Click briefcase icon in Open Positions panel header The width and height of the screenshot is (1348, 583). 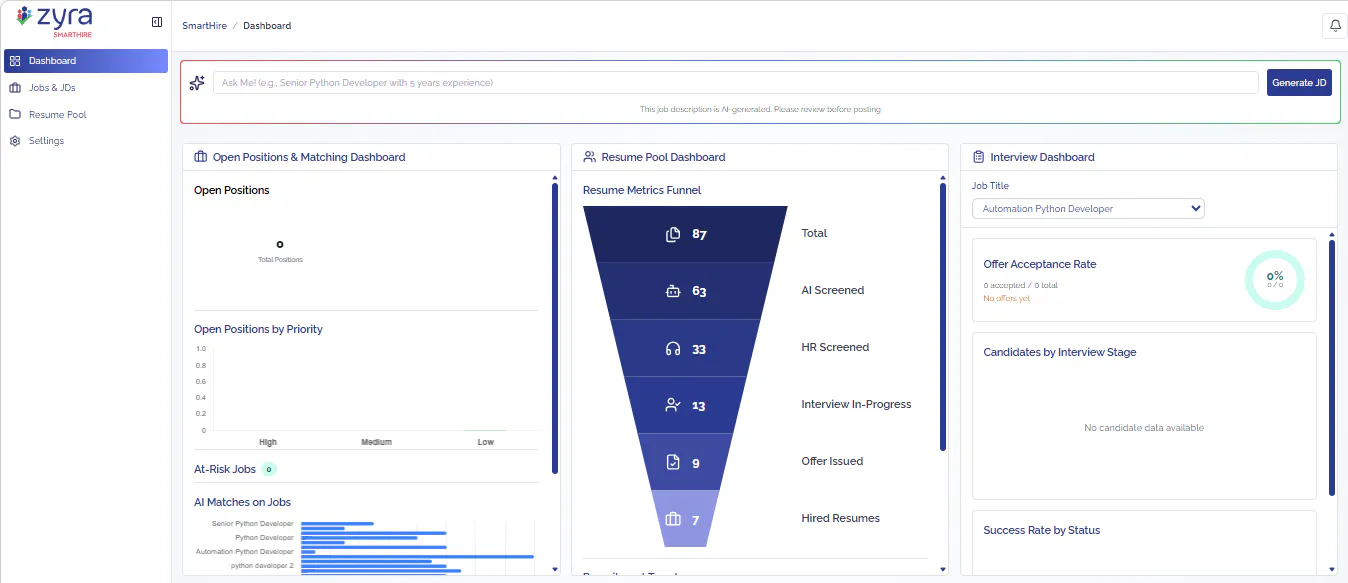click(x=201, y=157)
